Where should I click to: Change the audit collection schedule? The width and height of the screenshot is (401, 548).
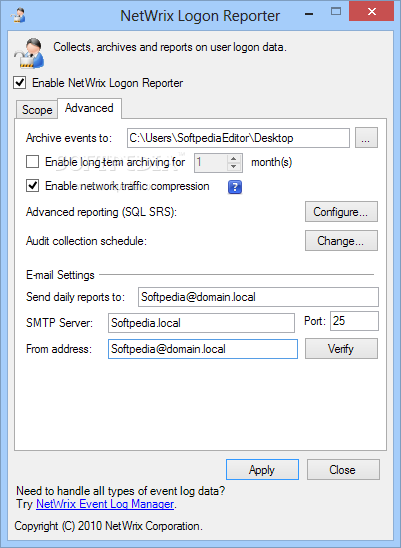(341, 241)
